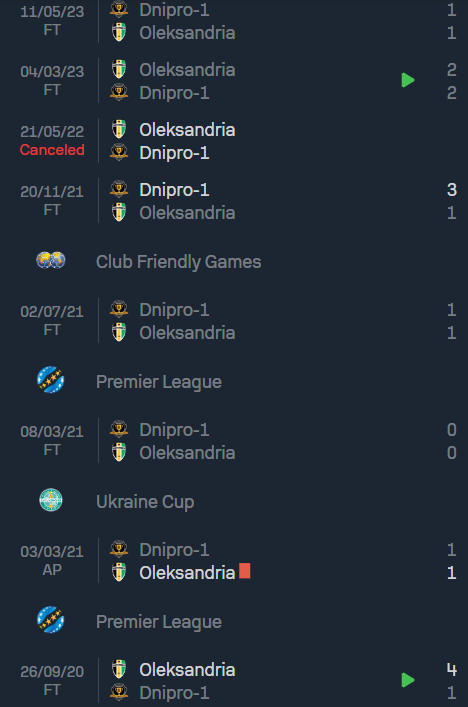468x707 pixels.
Task: Open Premier League header above 08/03/21 match
Action: [159, 382]
